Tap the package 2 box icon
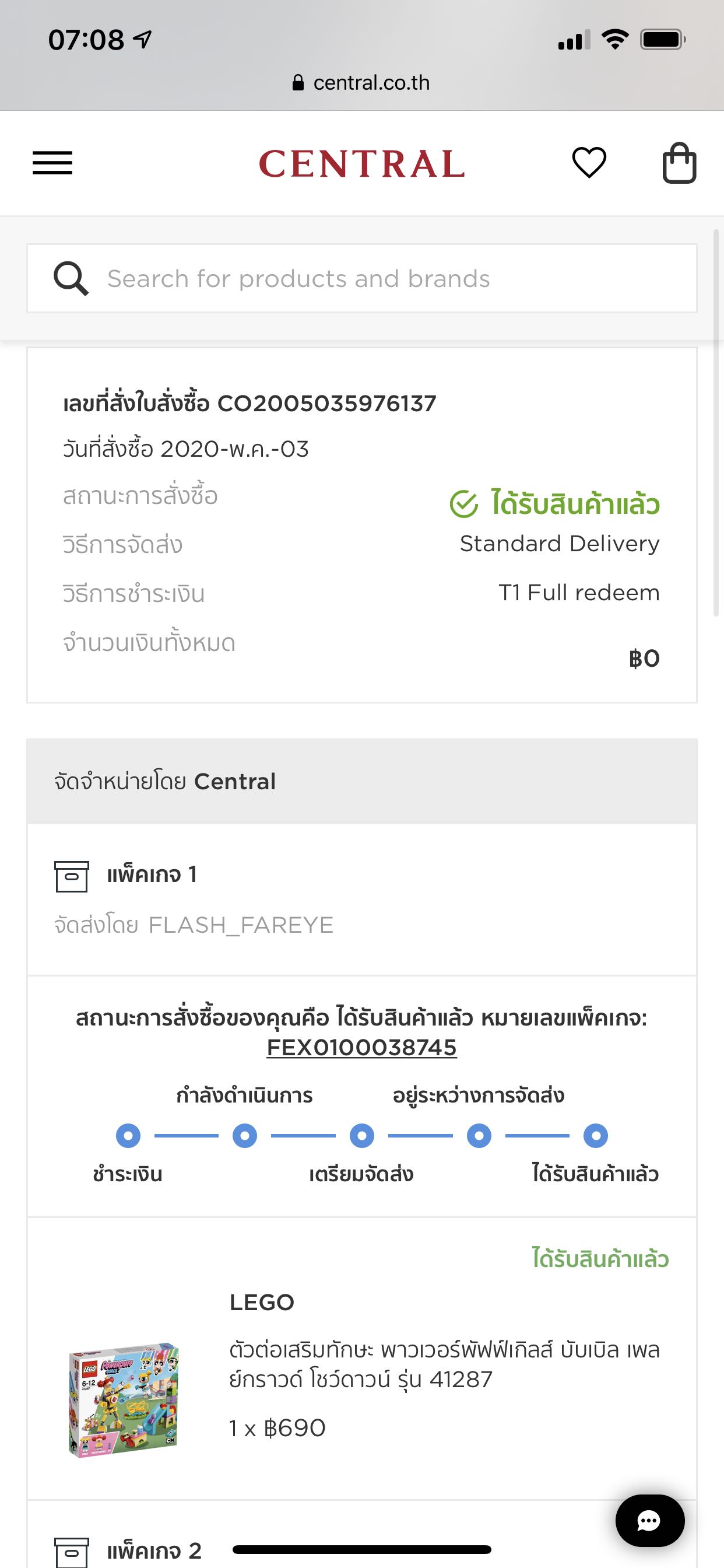Image resolution: width=724 pixels, height=1568 pixels. 72,1551
